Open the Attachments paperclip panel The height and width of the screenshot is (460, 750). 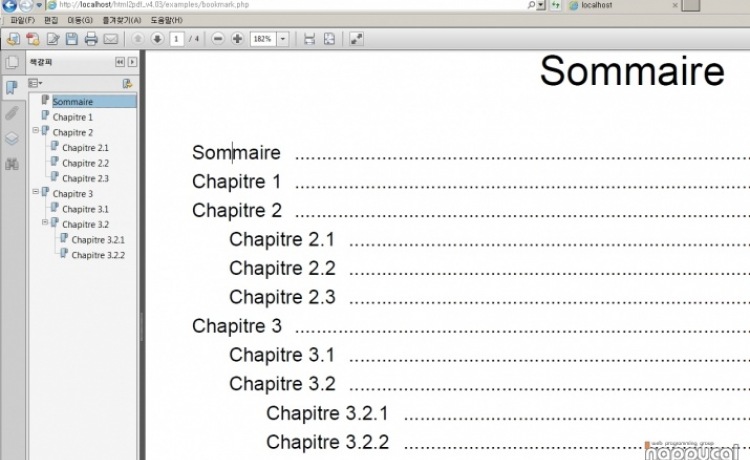(x=12, y=113)
